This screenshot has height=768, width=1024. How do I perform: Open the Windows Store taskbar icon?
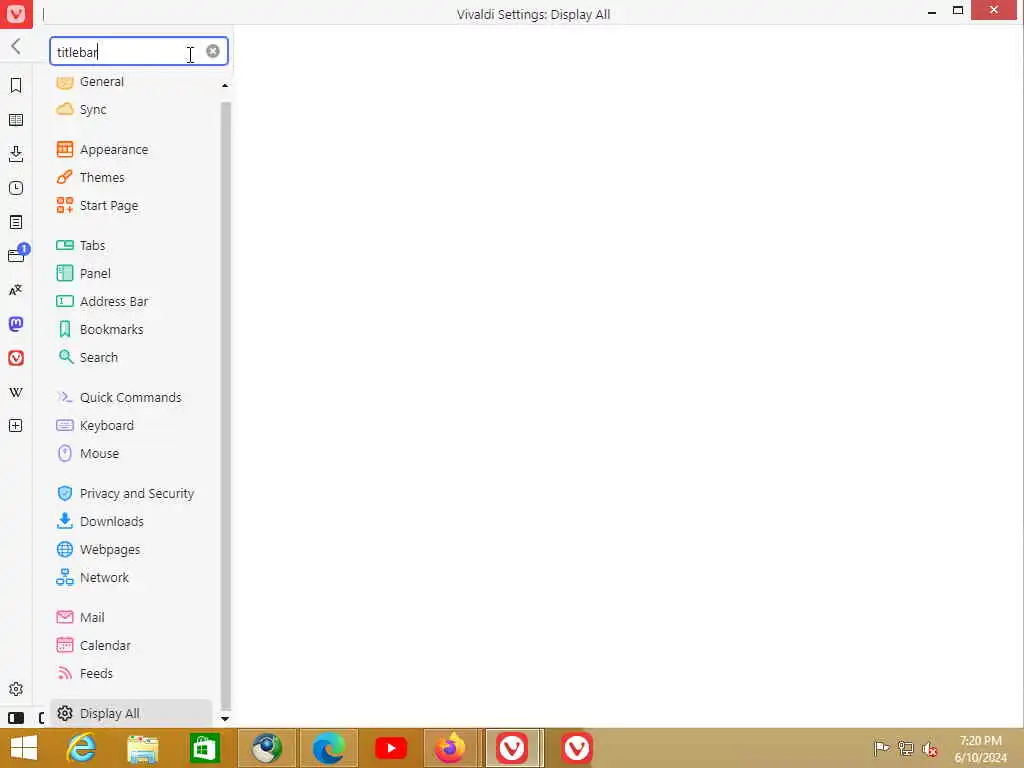pos(204,748)
